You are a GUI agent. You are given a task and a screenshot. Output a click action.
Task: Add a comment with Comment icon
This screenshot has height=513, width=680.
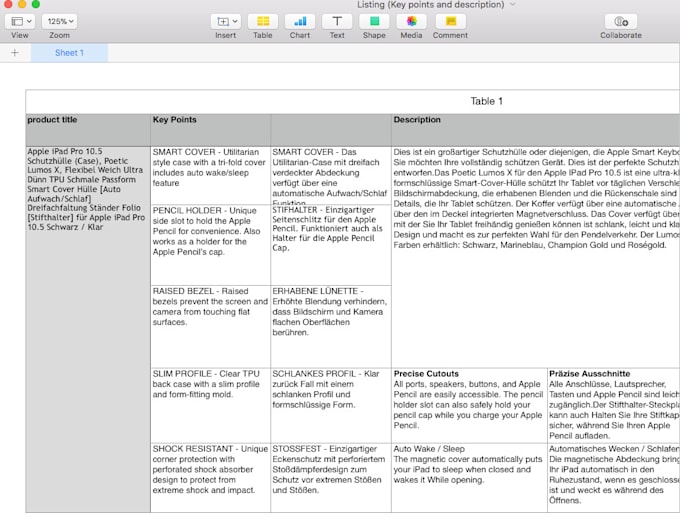[x=451, y=21]
